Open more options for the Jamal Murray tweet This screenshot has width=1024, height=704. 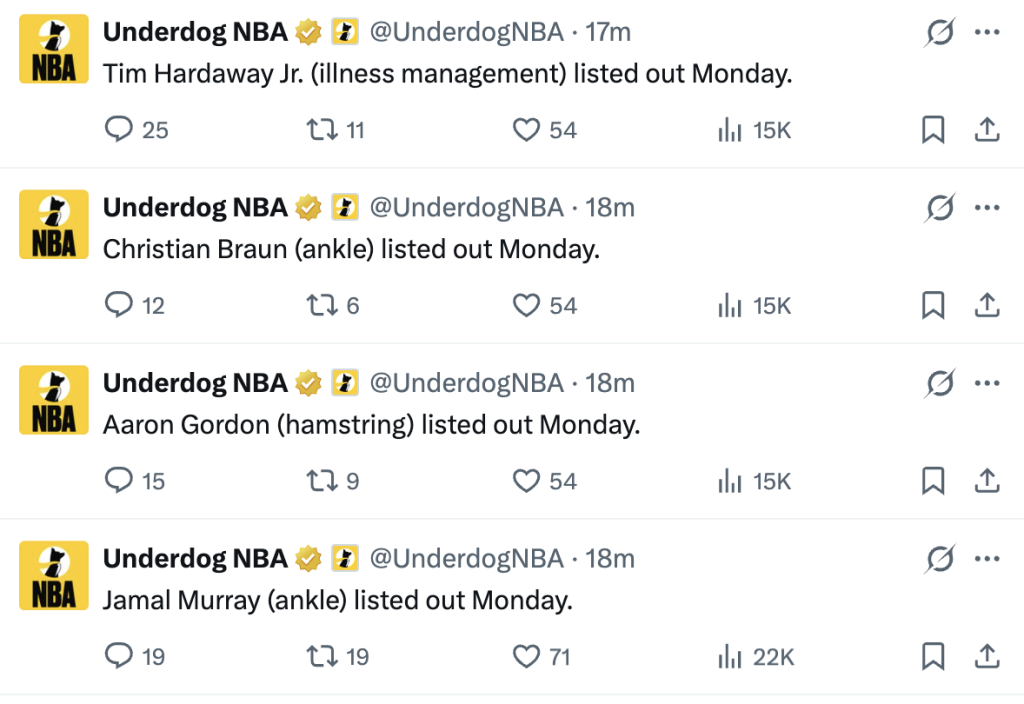click(988, 558)
